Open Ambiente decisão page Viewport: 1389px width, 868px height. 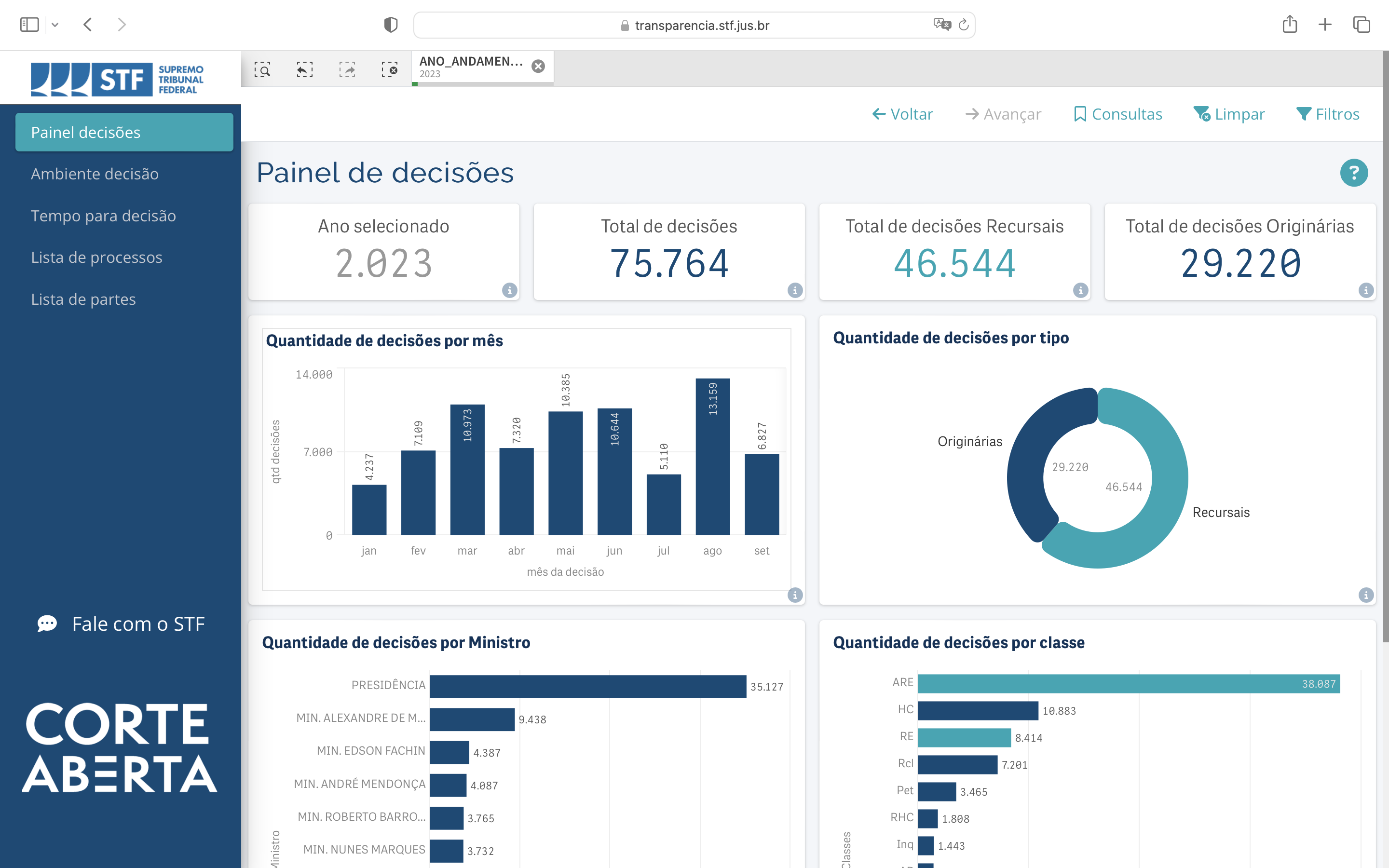click(x=95, y=174)
